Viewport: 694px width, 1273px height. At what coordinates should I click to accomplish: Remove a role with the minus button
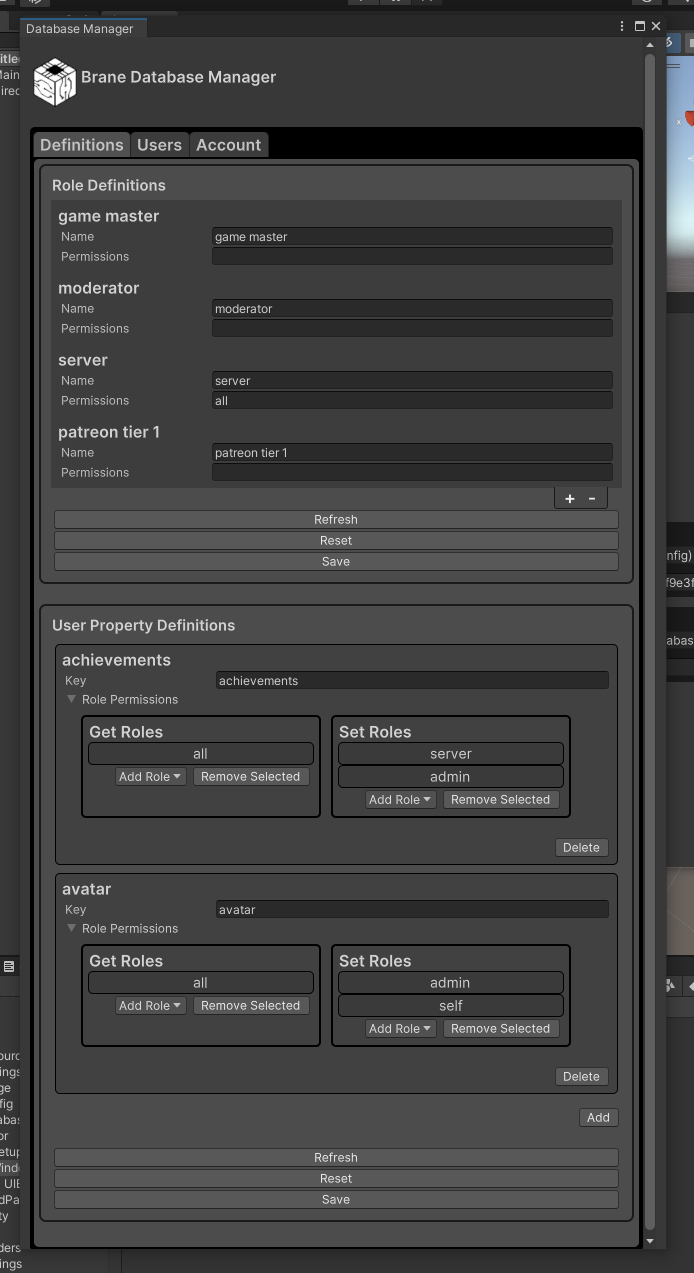(x=592, y=498)
